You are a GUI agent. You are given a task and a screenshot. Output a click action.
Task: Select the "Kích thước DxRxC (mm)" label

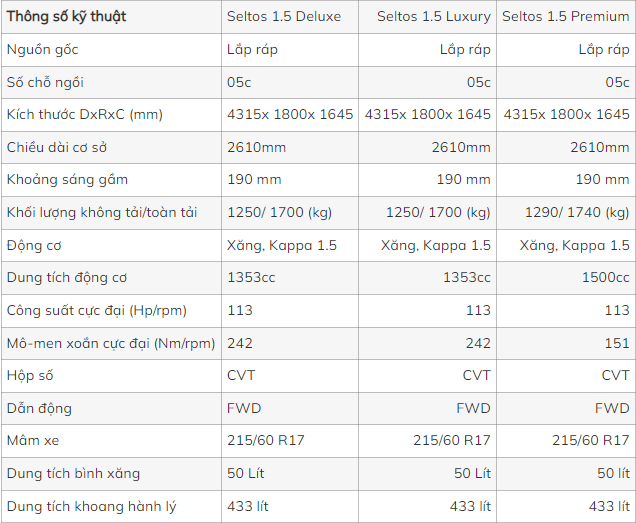tap(85, 115)
